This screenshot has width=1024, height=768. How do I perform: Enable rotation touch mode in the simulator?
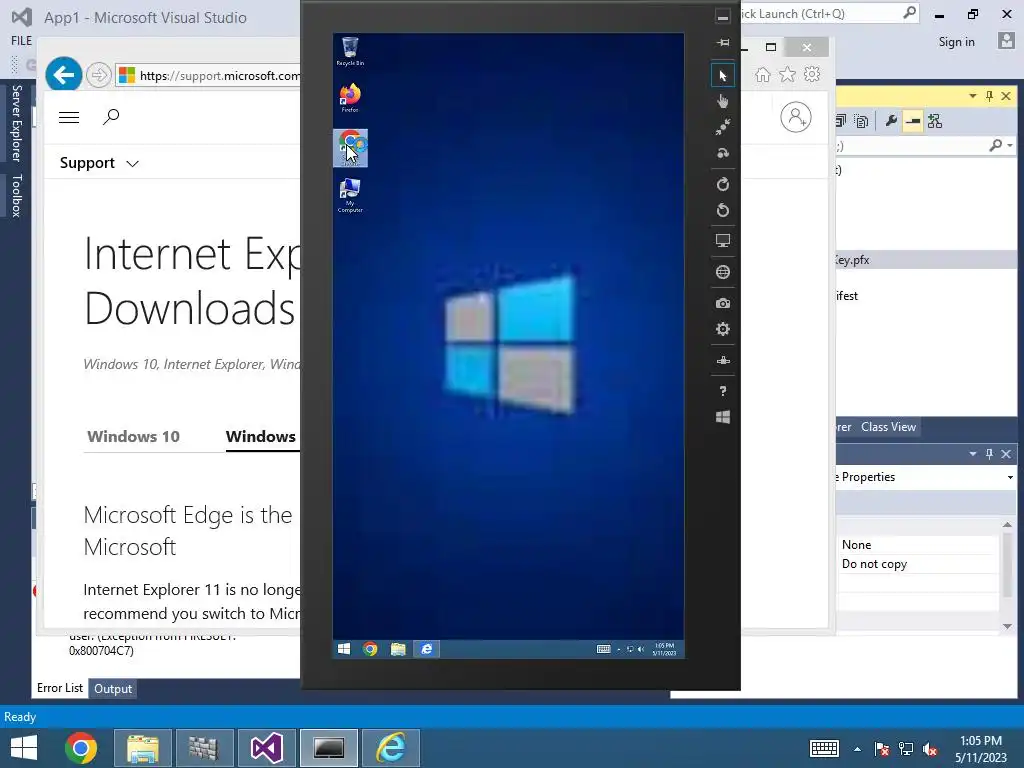tap(723, 153)
